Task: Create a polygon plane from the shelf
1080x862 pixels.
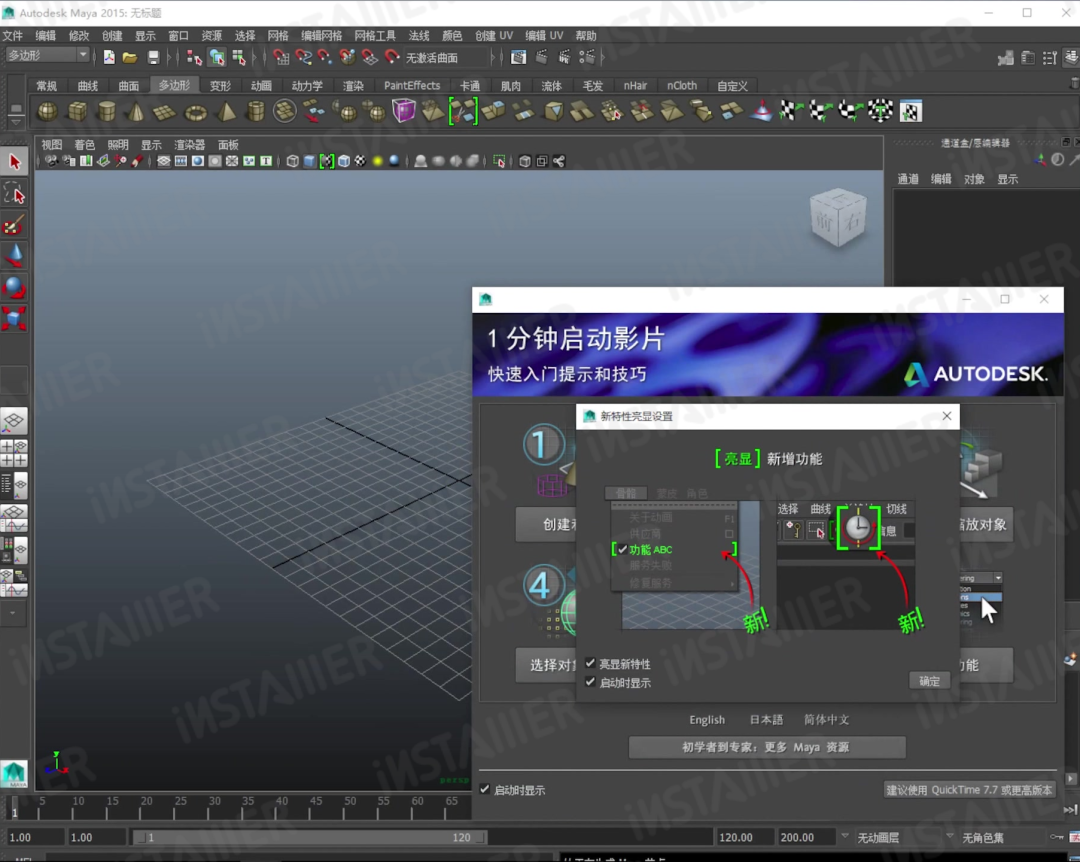Action: click(165, 111)
